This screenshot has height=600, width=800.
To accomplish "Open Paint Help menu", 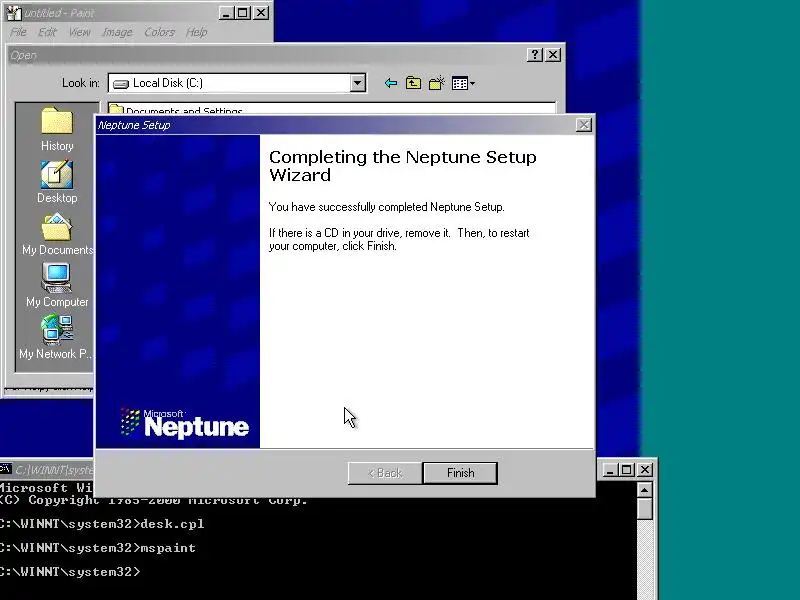I will (x=196, y=32).
